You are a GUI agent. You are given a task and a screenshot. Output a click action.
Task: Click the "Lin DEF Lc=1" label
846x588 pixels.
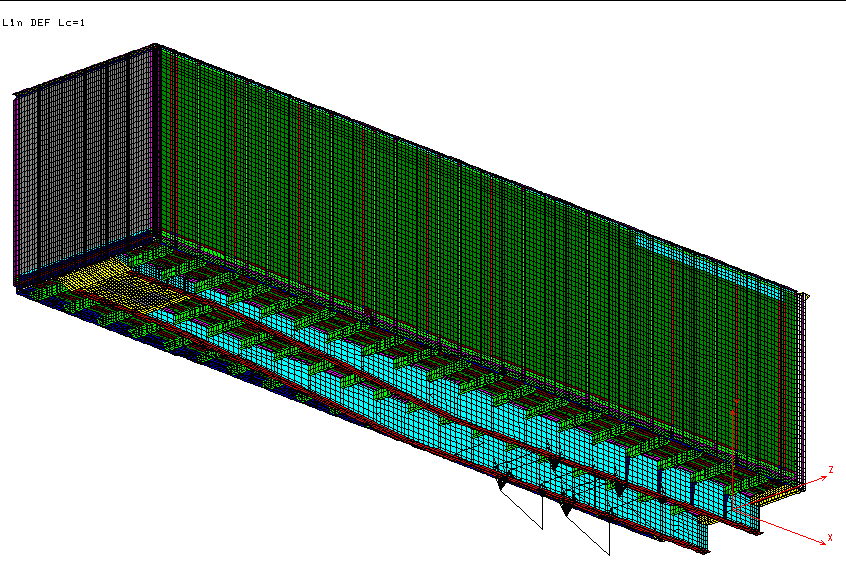click(44, 23)
